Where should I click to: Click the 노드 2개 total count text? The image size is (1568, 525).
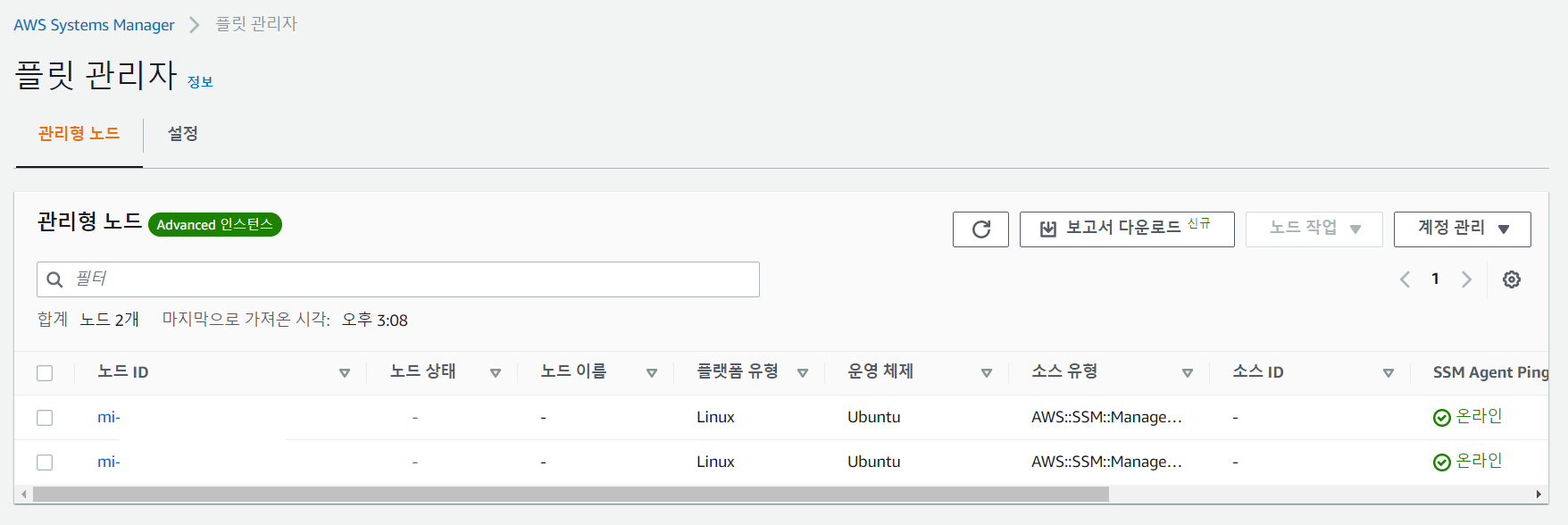(x=109, y=320)
